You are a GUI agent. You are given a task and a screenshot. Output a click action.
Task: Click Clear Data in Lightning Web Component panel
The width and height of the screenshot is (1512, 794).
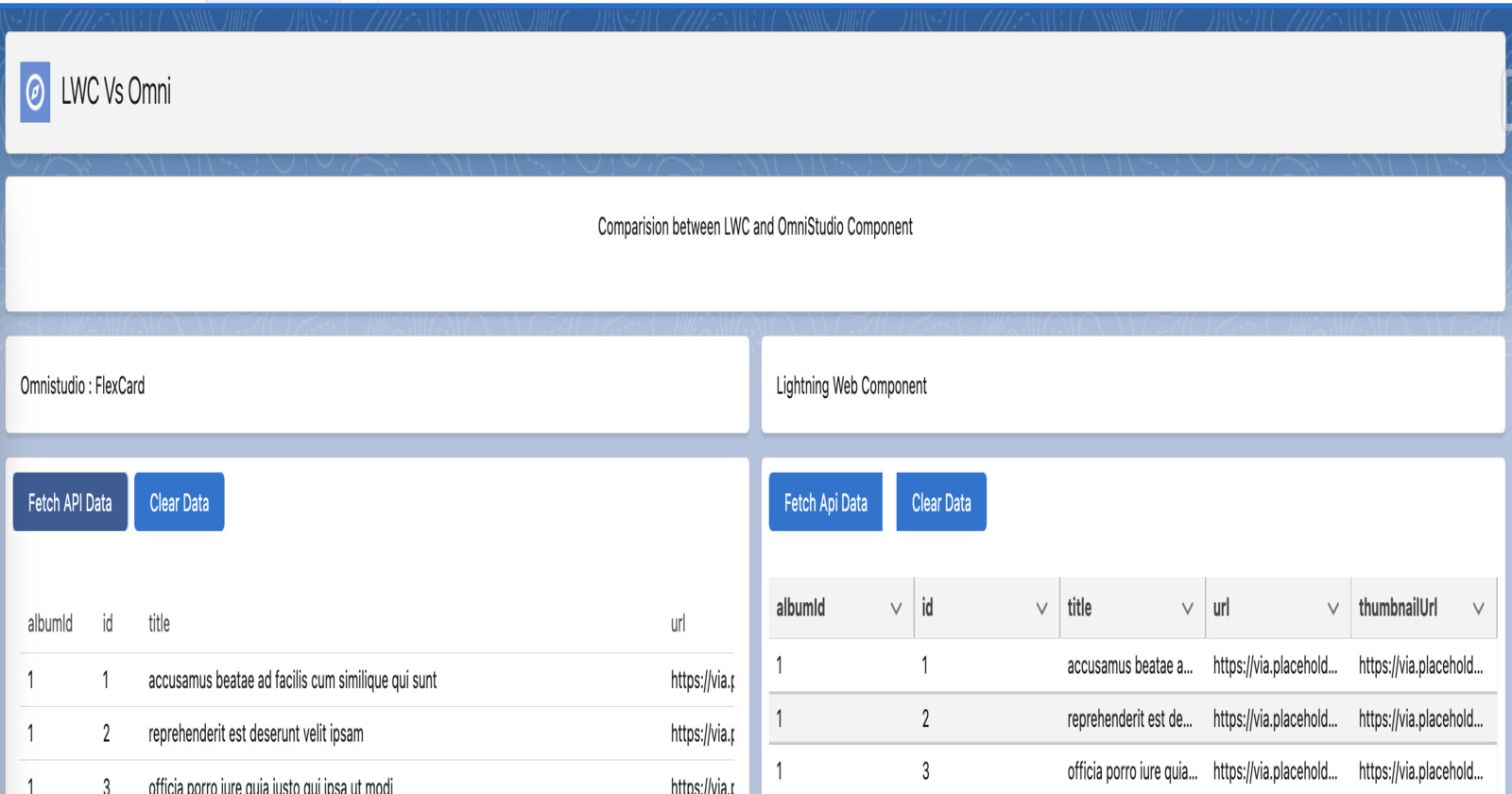tap(941, 502)
